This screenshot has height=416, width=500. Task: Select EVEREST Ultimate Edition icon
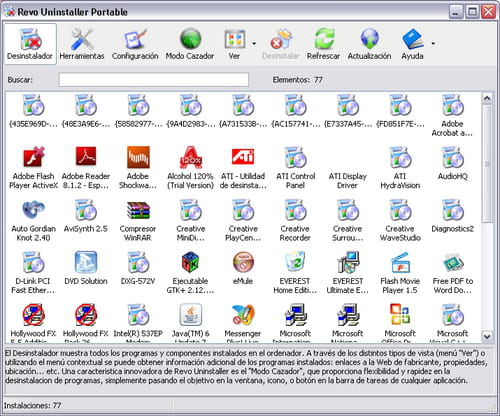tap(348, 262)
